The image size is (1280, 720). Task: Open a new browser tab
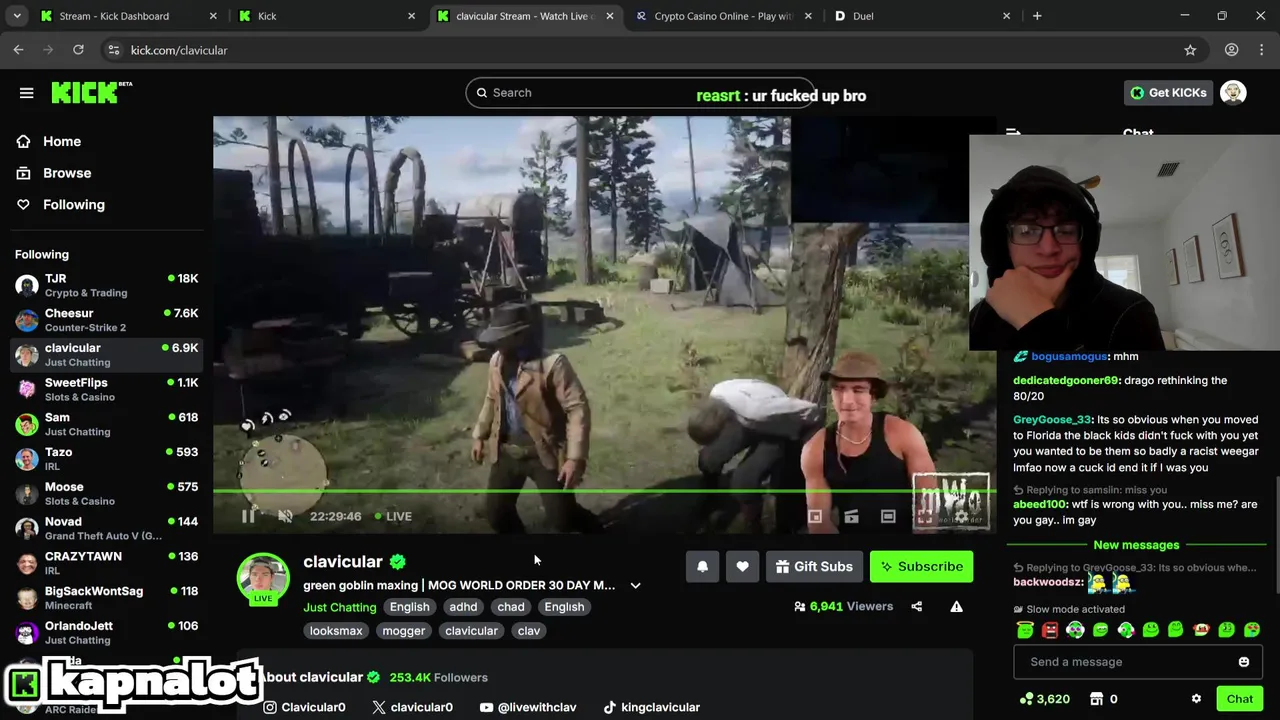click(x=1037, y=16)
